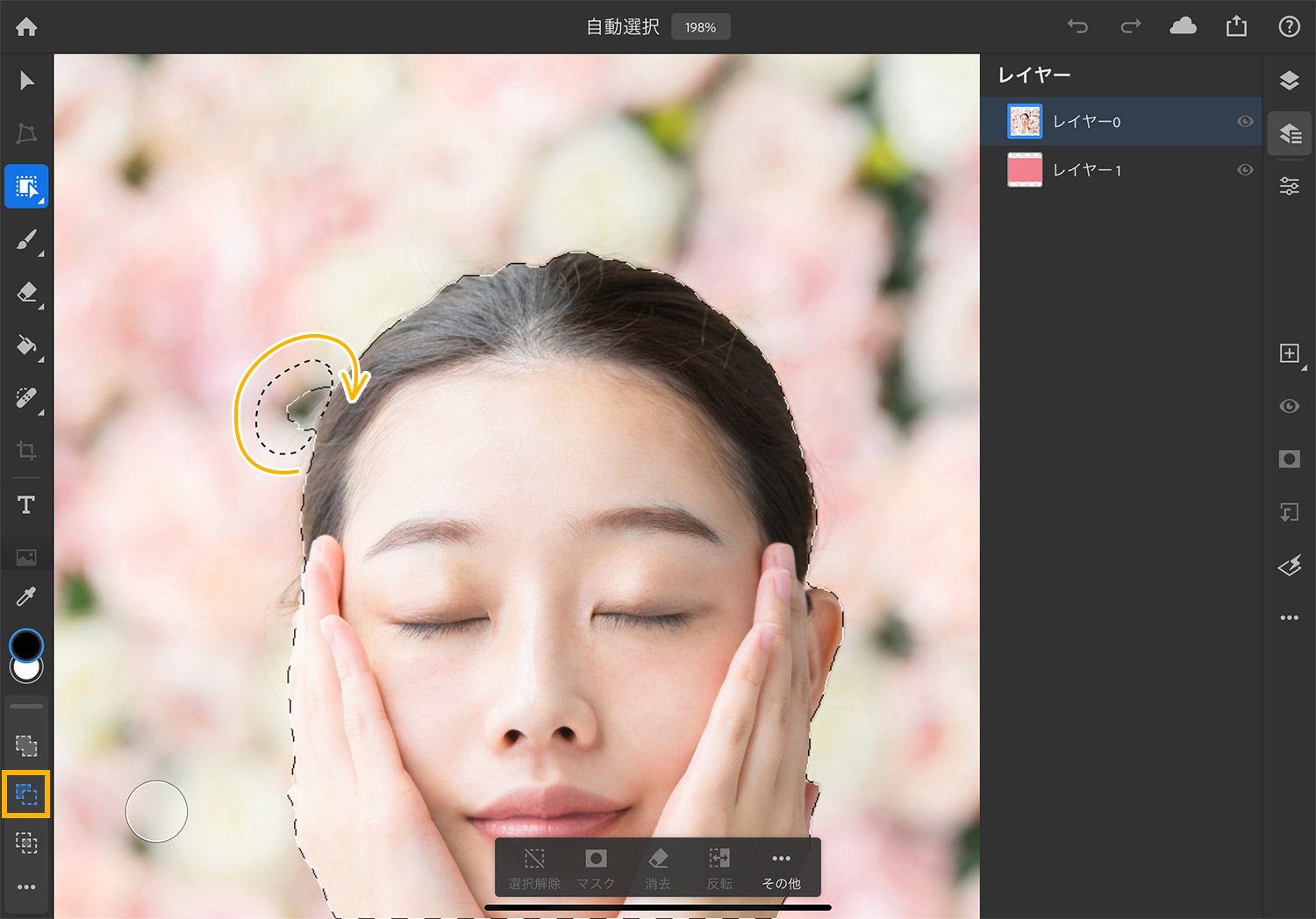This screenshot has height=919, width=1316.
Task: Select the Brush tool
Action: [x=26, y=239]
